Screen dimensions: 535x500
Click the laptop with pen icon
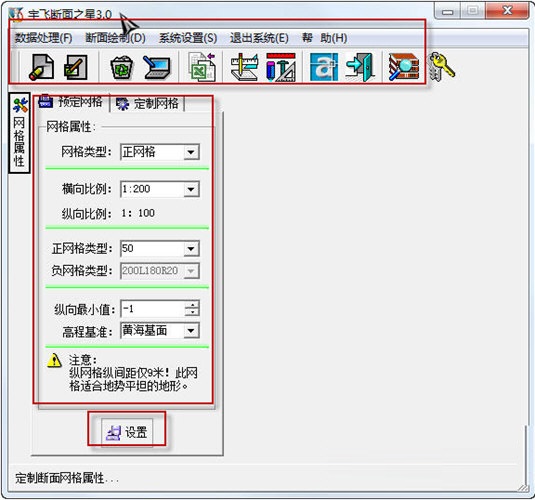[157, 68]
